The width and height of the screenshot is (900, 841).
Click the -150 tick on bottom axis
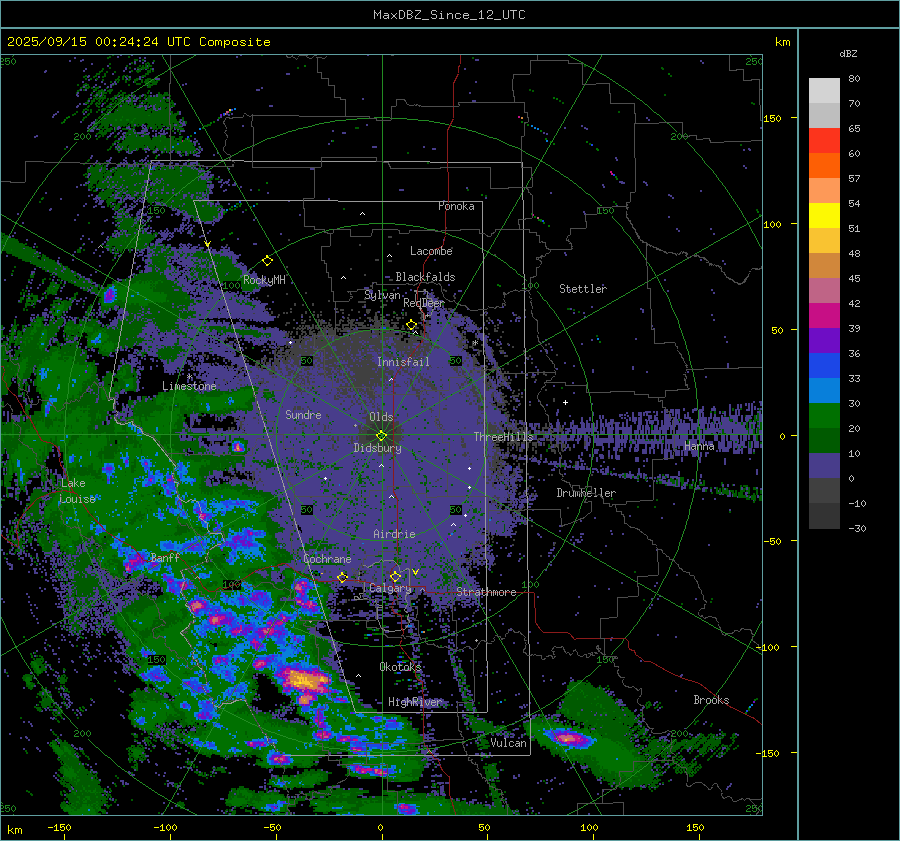tap(59, 827)
